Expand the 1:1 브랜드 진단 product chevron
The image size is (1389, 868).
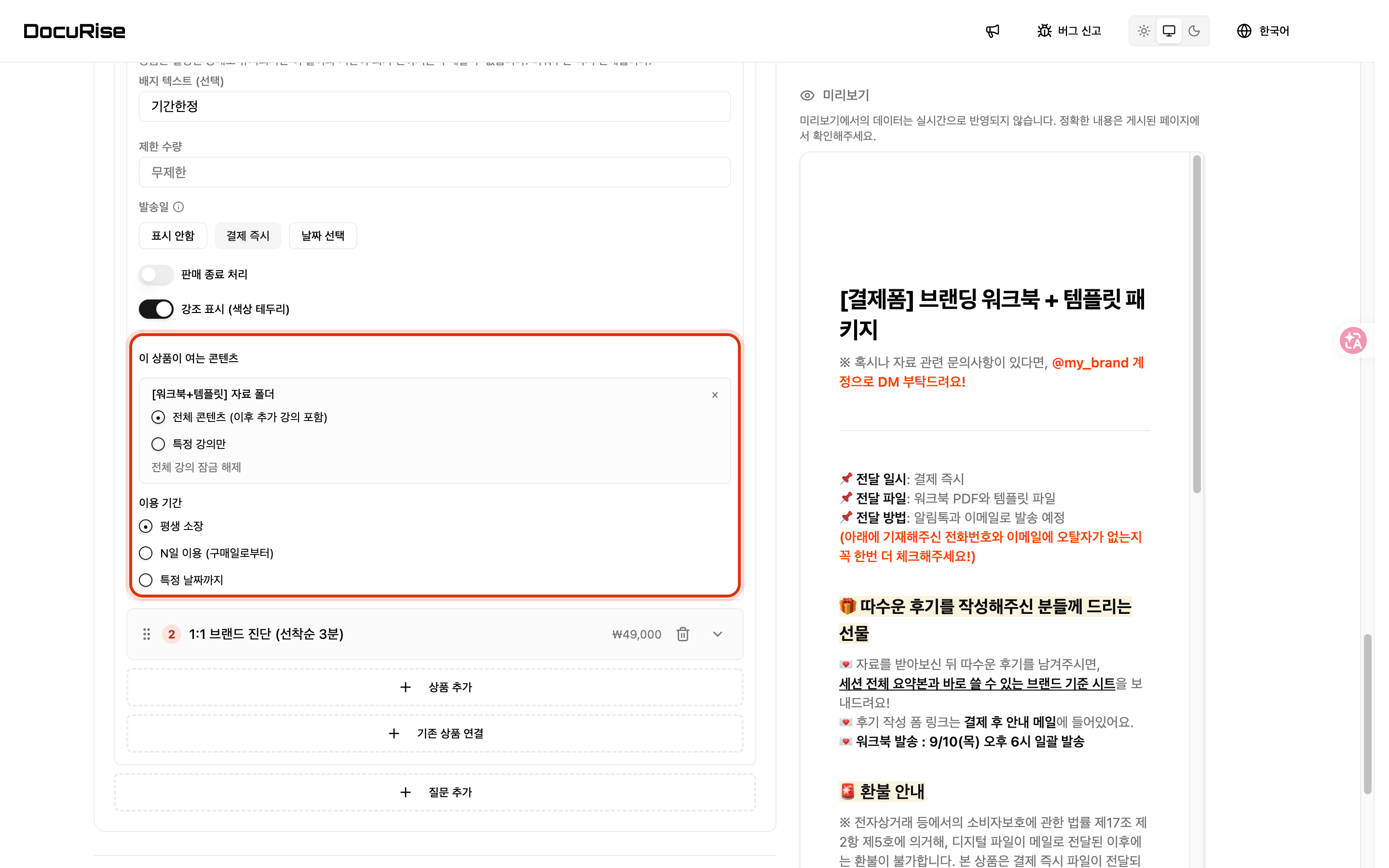pos(718,634)
